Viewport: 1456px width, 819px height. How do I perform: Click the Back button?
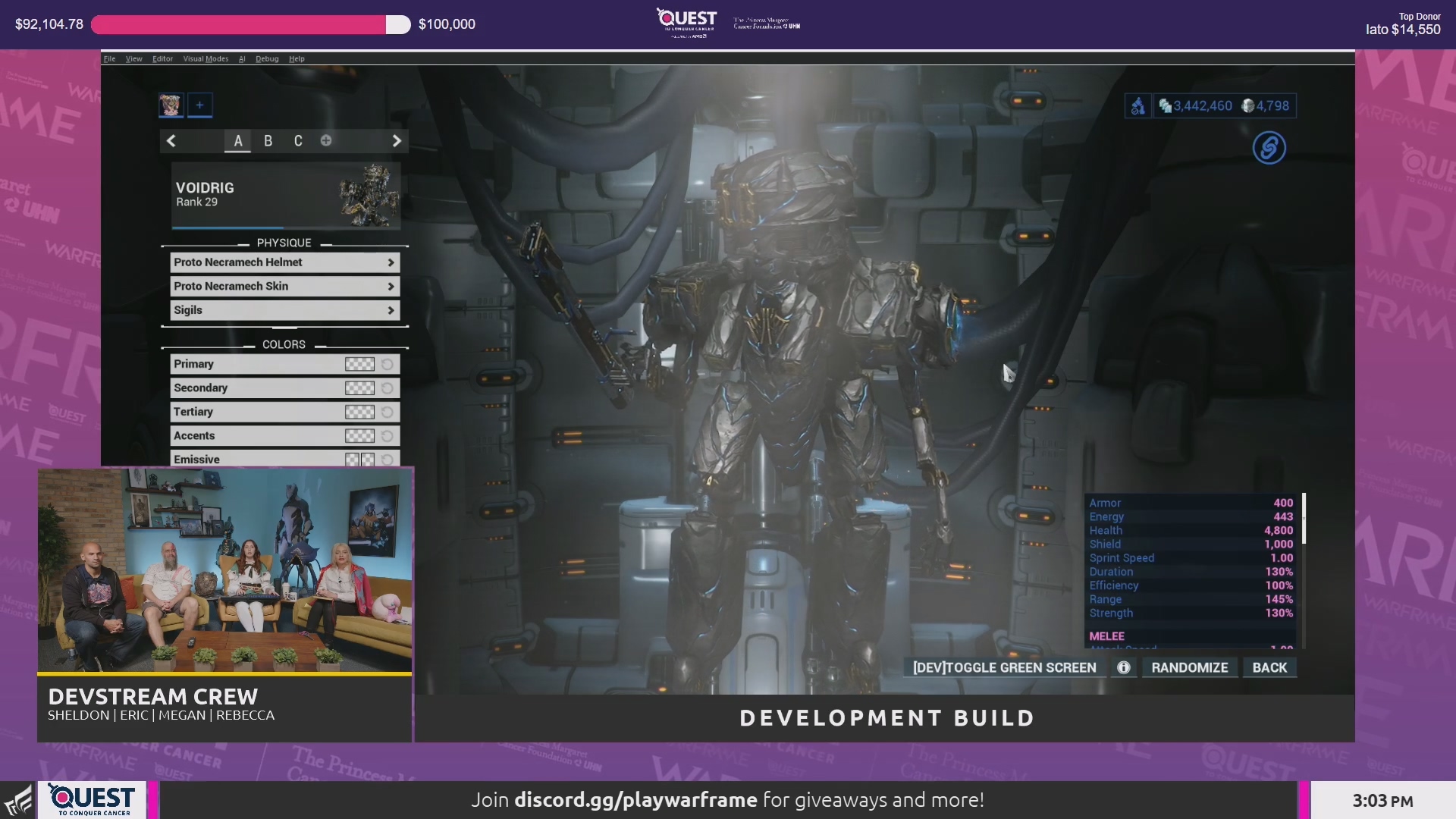[x=1269, y=667]
